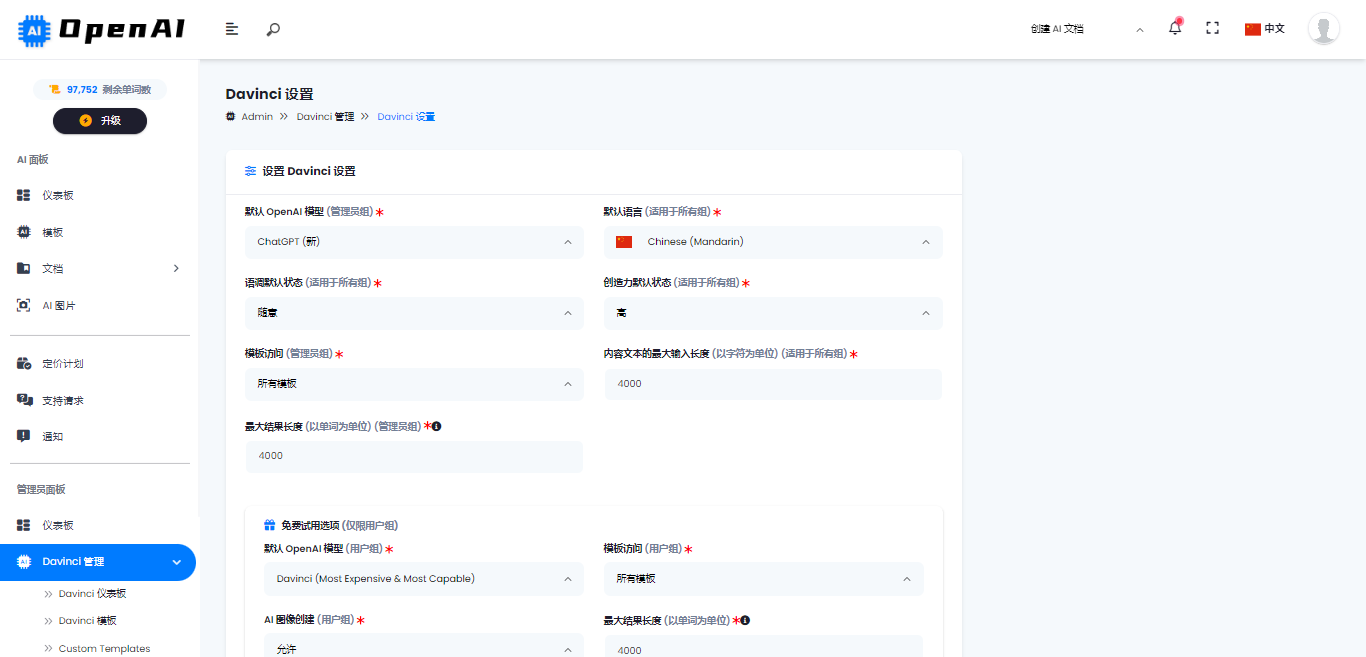Open the user avatar profile menu
Image resolution: width=1366 pixels, height=657 pixels.
click(1324, 29)
